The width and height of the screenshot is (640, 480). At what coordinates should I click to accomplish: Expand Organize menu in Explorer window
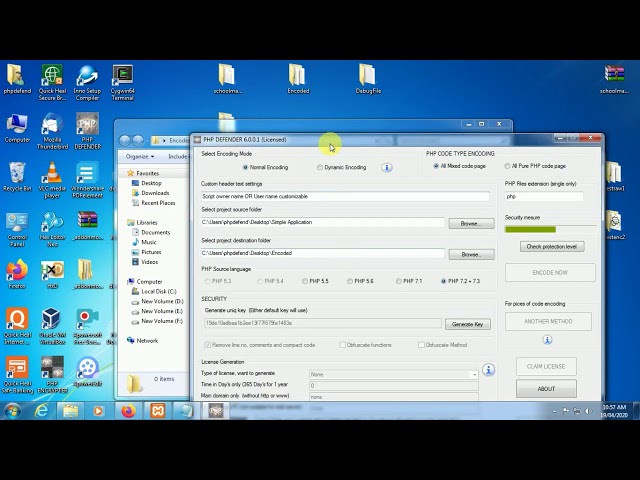tap(140, 156)
